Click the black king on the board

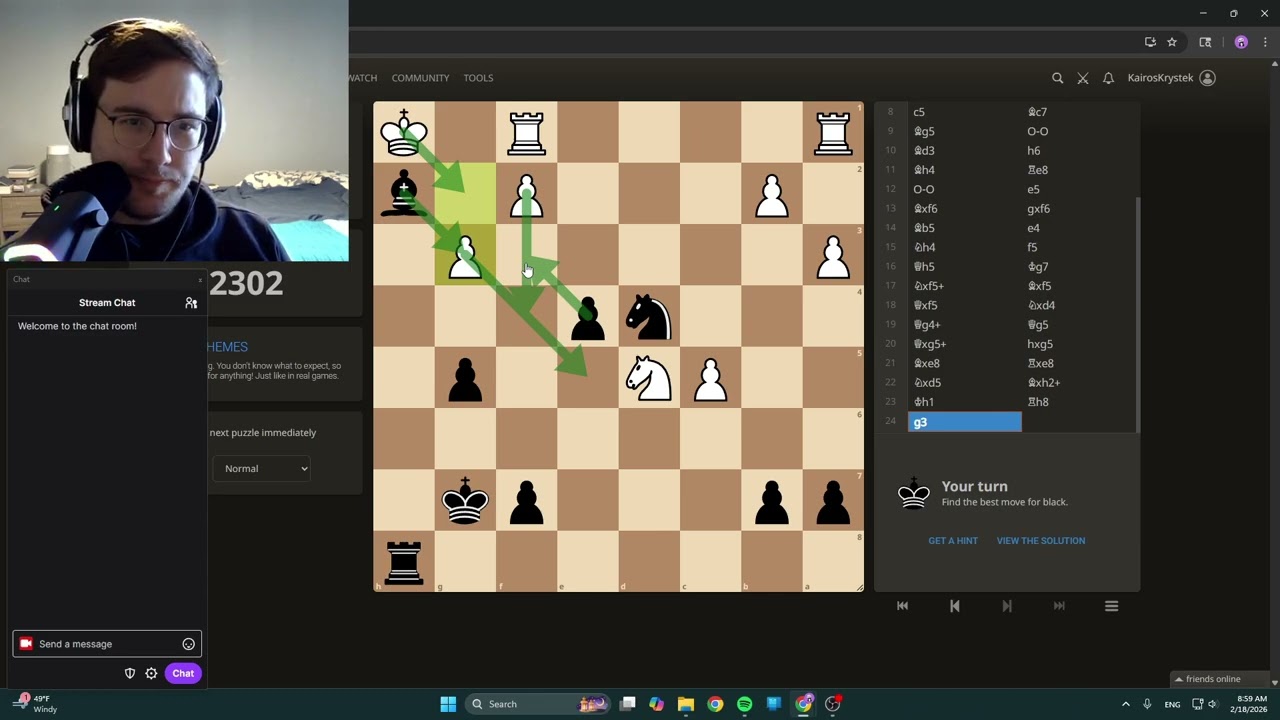(x=465, y=500)
